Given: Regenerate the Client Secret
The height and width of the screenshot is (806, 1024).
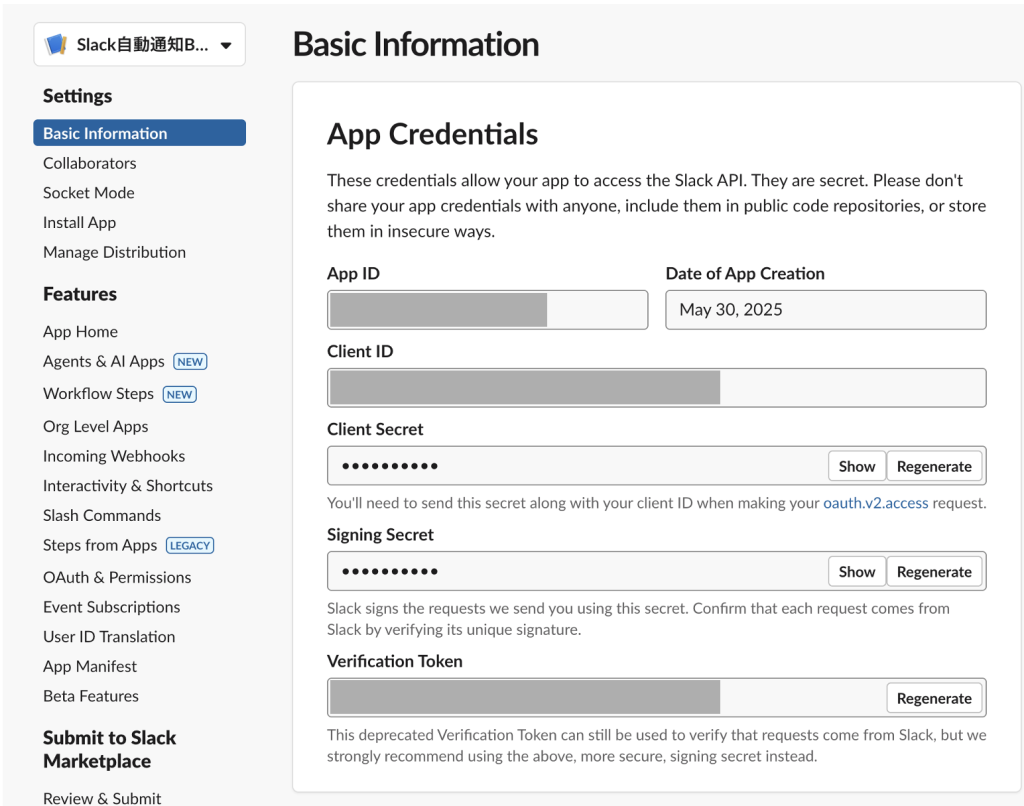Looking at the screenshot, I should (x=934, y=466).
